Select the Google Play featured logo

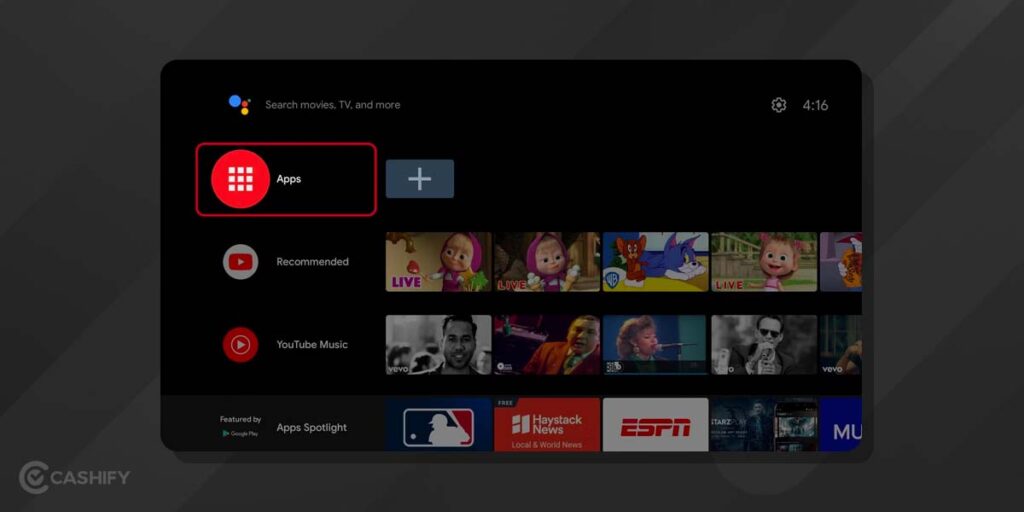pos(240,433)
